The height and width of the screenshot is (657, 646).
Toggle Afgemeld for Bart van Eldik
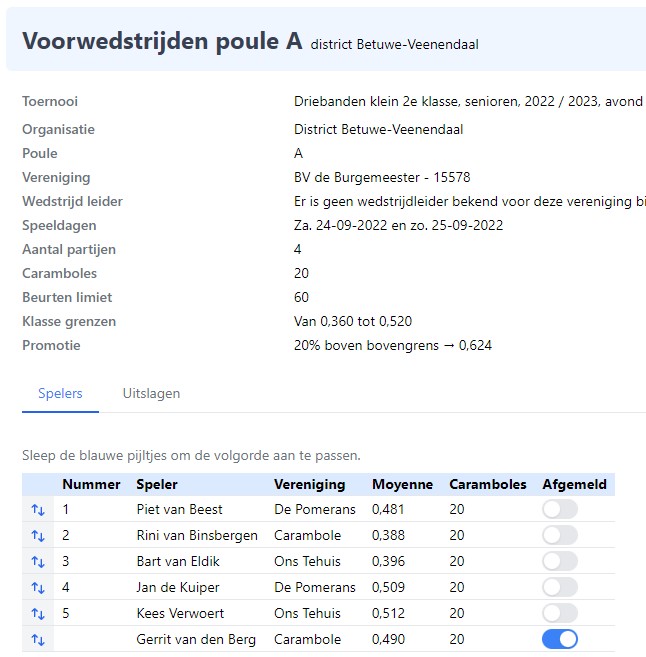[560, 561]
